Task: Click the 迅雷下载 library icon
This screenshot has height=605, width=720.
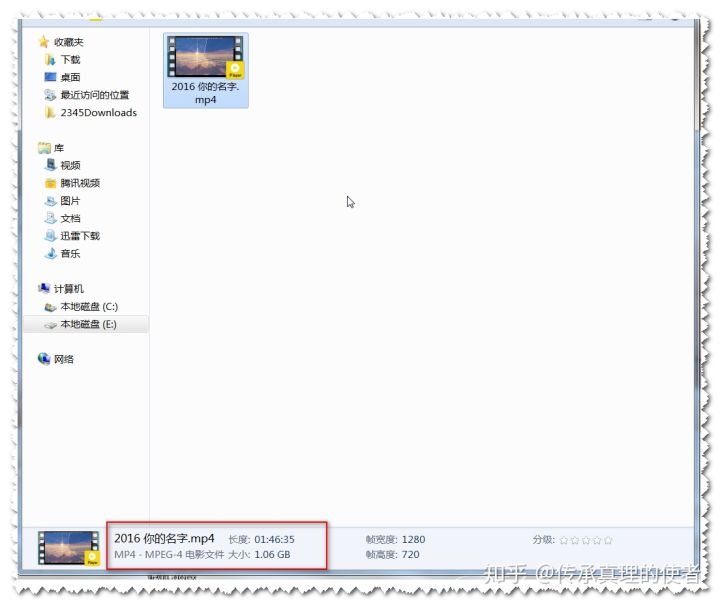Action: click(x=50, y=236)
